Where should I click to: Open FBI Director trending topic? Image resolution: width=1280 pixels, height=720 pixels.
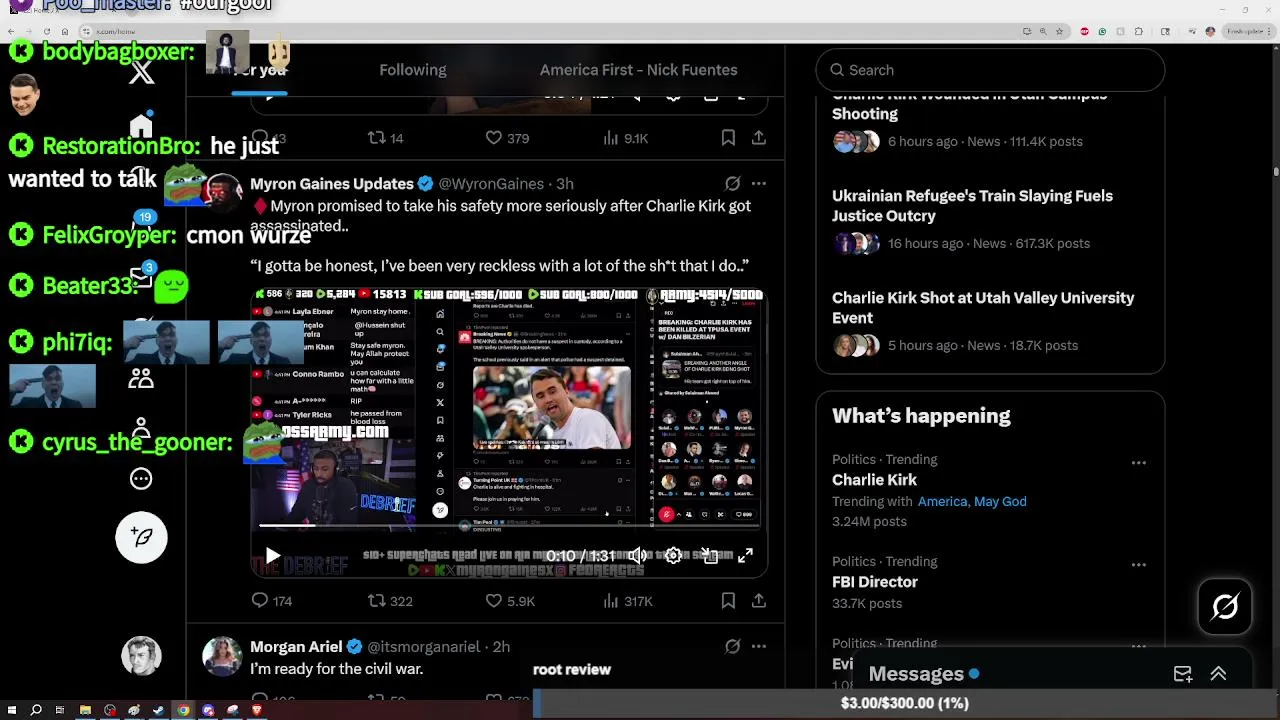(875, 582)
